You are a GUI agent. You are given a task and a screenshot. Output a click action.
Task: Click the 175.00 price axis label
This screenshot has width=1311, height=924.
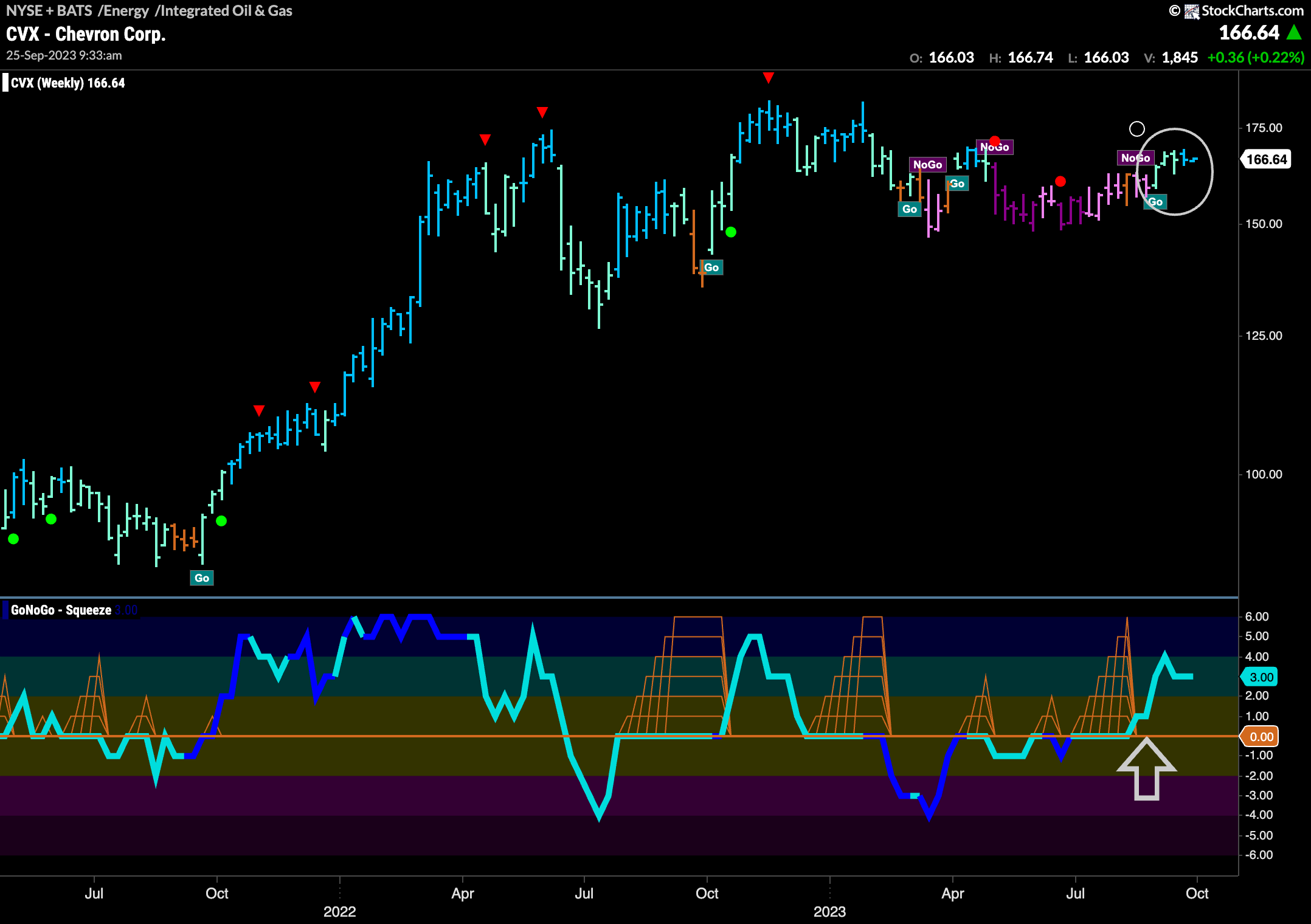coord(1264,128)
